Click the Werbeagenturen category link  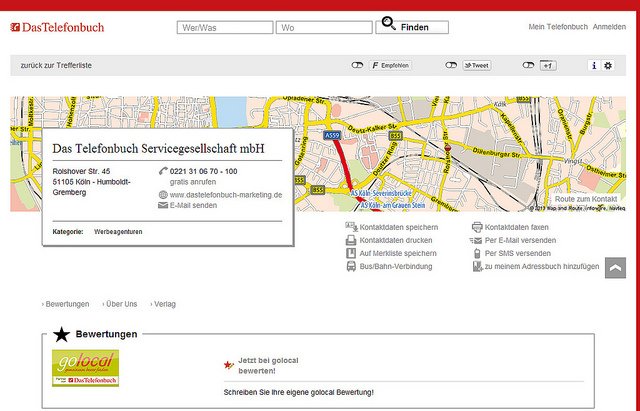coord(118,231)
